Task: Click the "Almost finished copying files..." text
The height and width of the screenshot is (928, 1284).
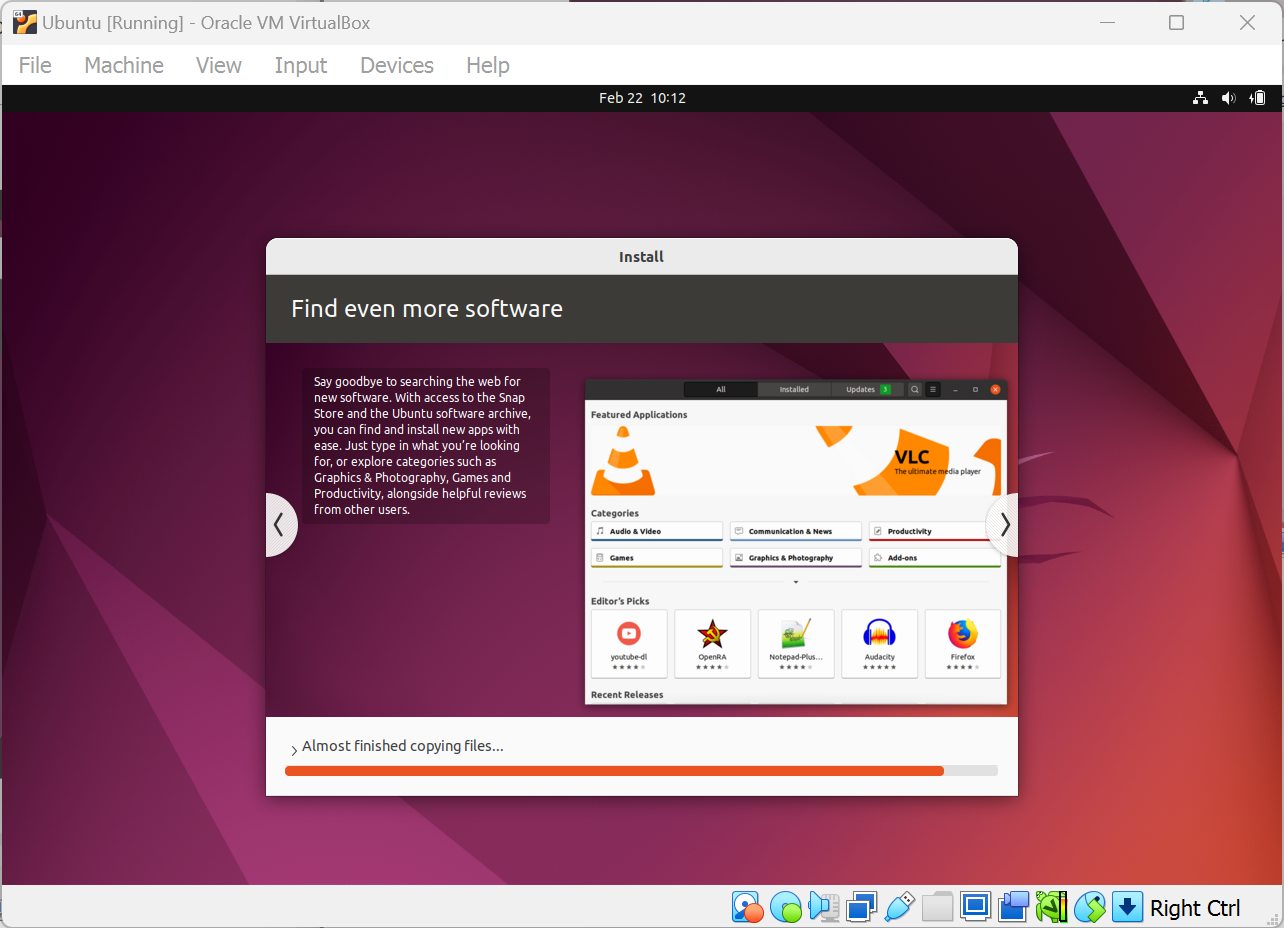Action: [x=403, y=746]
